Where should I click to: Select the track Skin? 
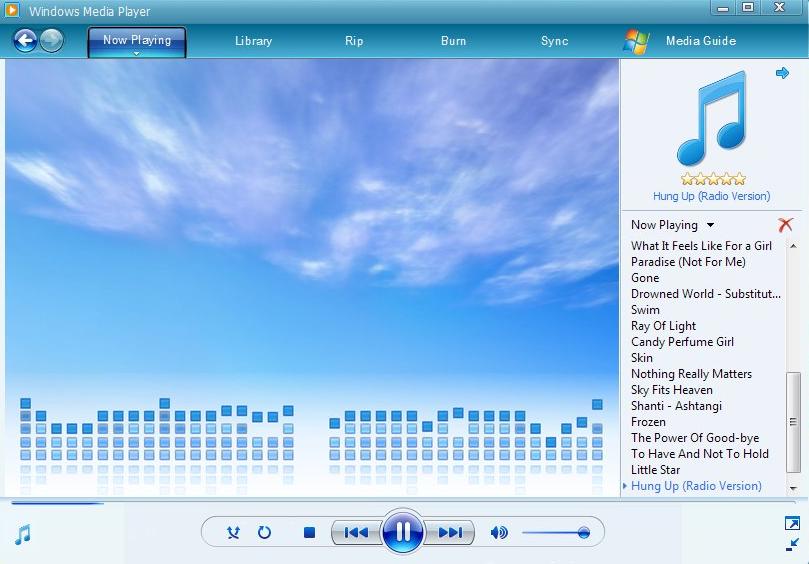(x=642, y=358)
